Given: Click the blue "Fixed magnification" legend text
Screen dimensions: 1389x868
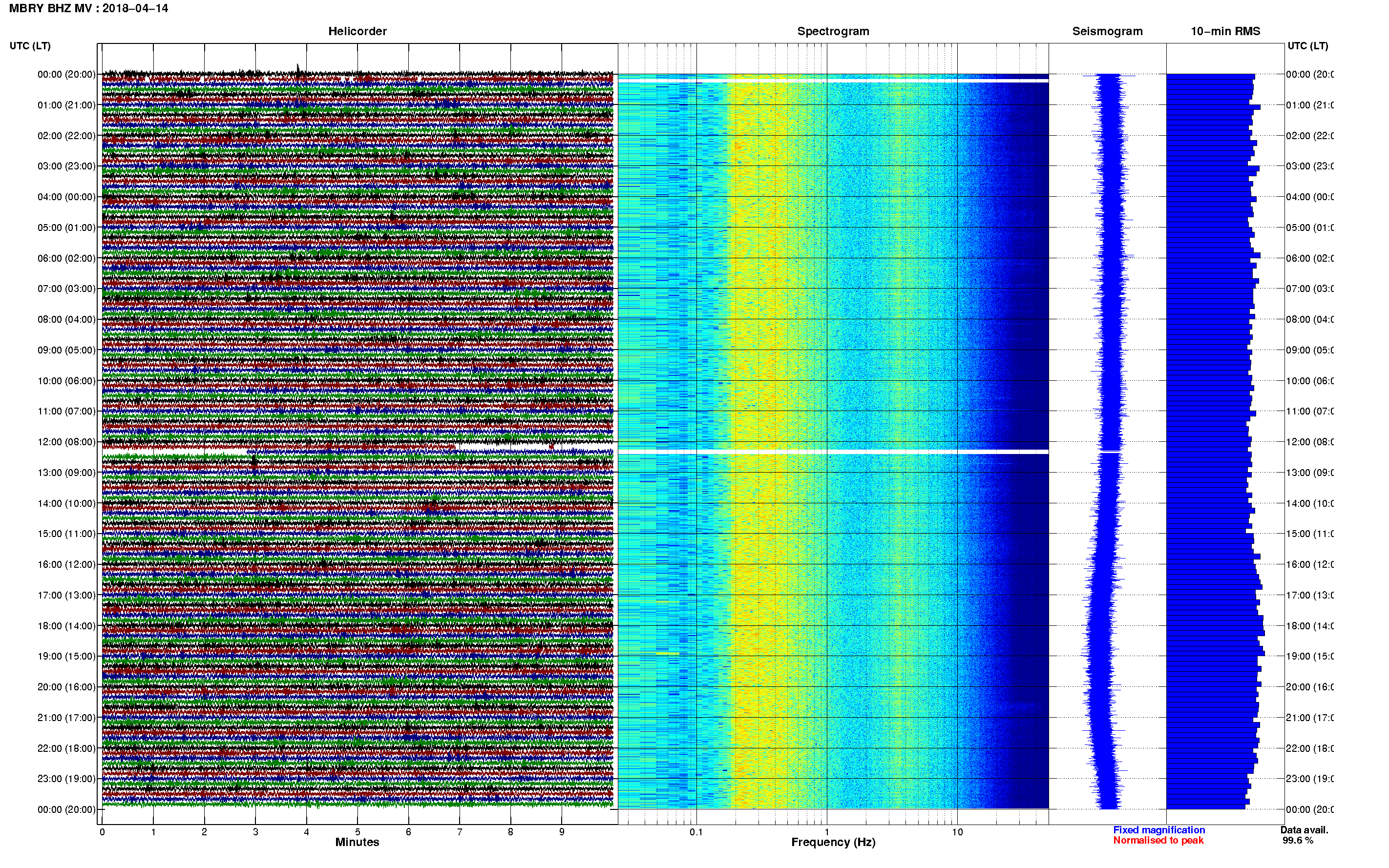Looking at the screenshot, I should [1159, 830].
